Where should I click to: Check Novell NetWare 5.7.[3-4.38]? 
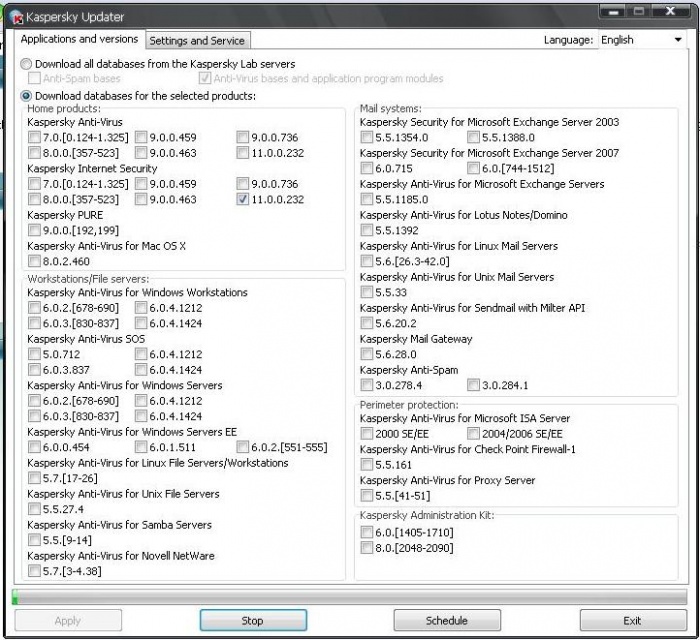click(34, 571)
